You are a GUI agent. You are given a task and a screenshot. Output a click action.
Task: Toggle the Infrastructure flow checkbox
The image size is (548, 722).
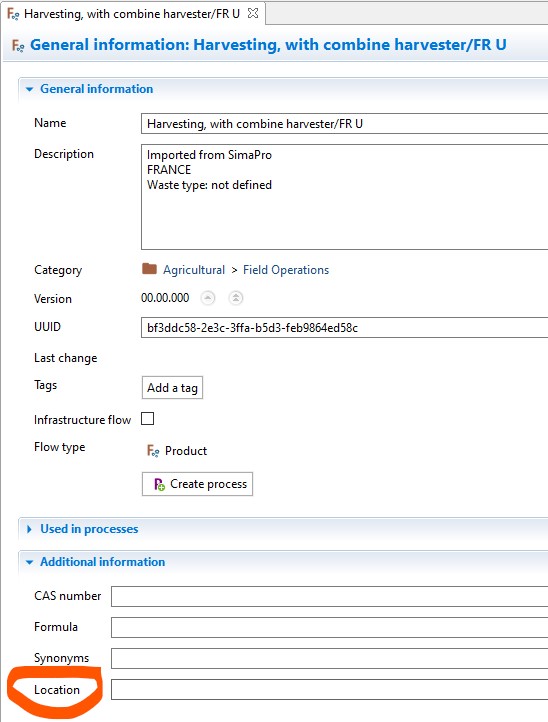[x=147, y=419]
